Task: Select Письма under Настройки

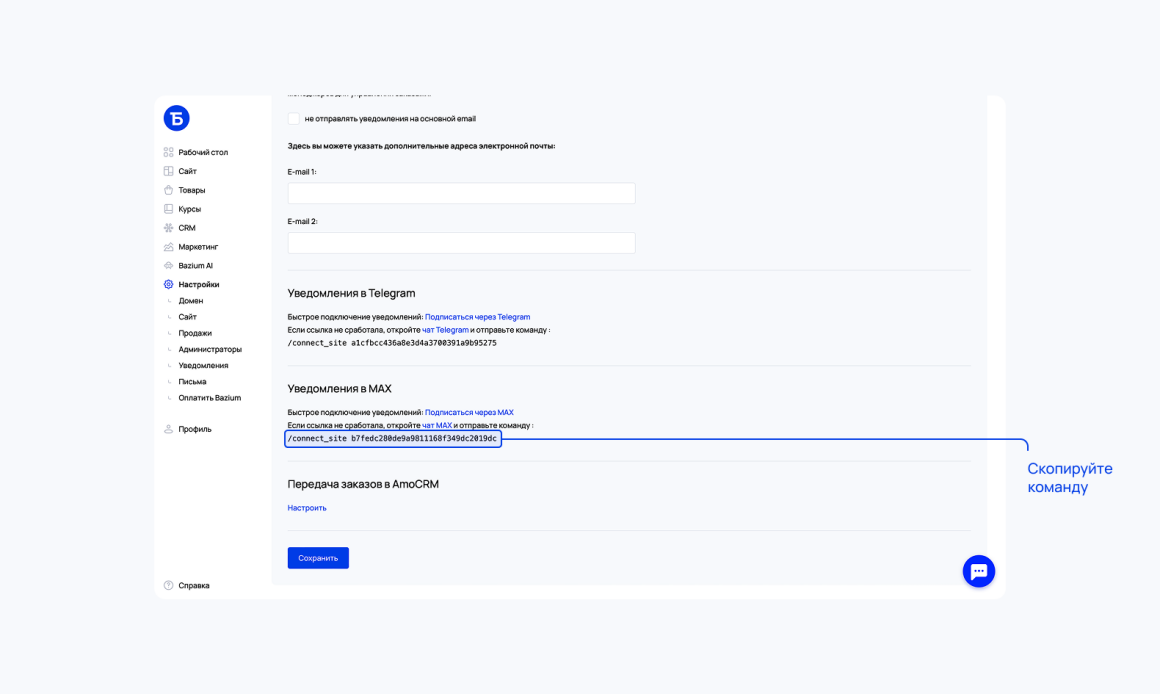Action: pyautogui.click(x=192, y=382)
